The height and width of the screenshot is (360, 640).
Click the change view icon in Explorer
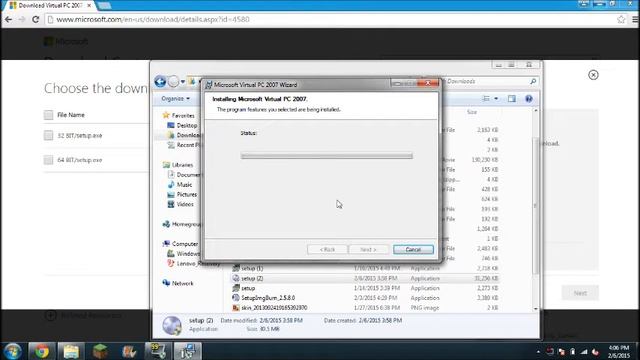tap(486, 99)
